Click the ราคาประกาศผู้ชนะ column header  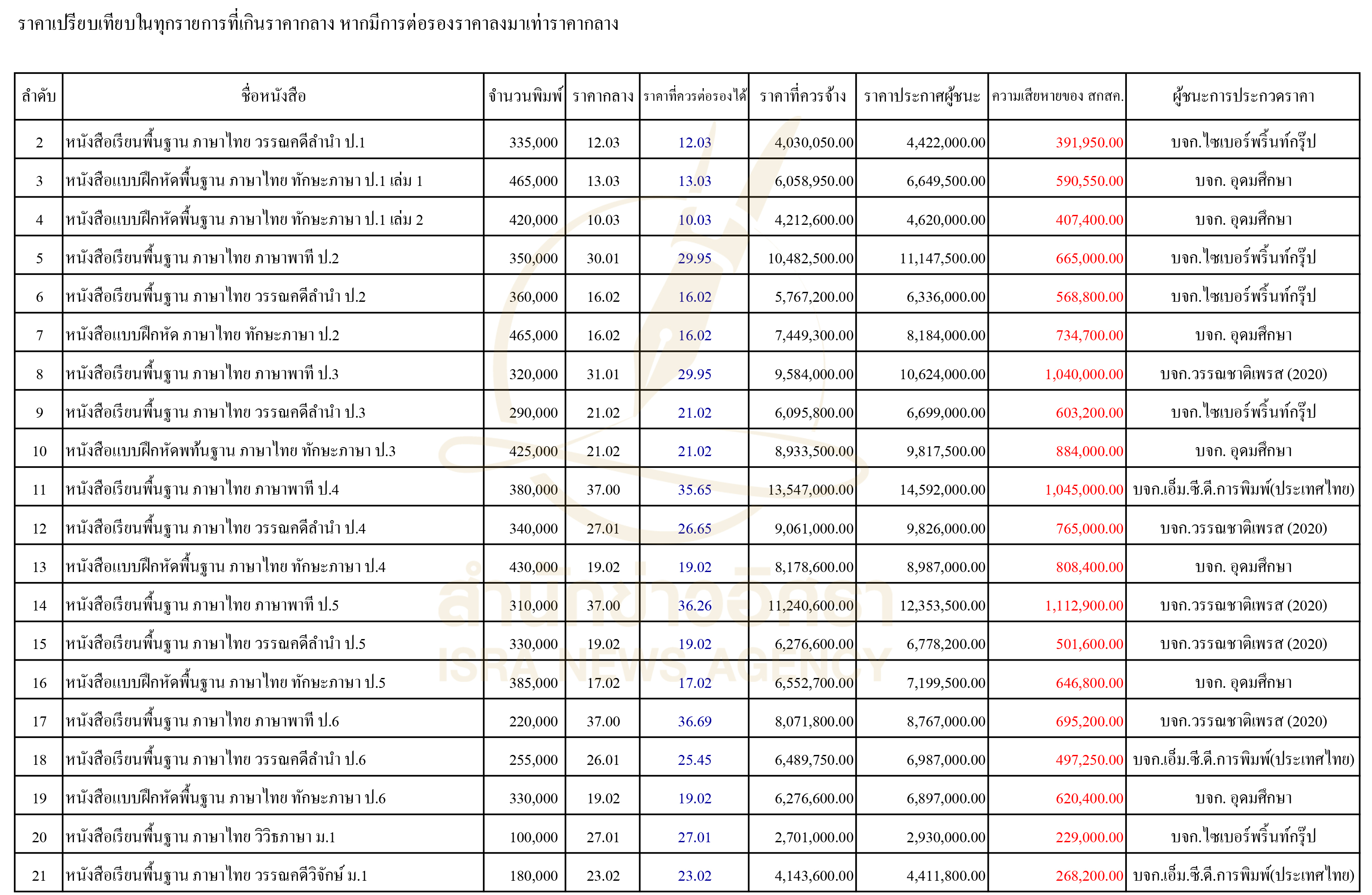922,96
